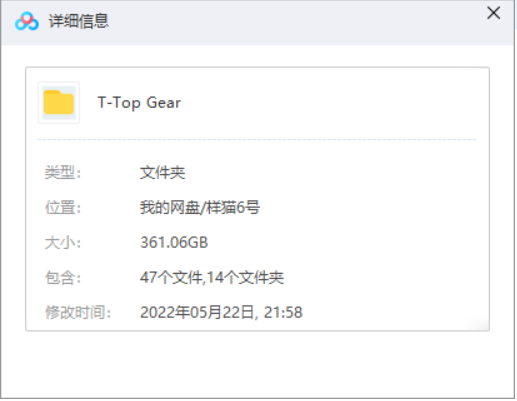Click the dashed divider under folder name
The image size is (517, 401).
pyautogui.click(x=257, y=140)
